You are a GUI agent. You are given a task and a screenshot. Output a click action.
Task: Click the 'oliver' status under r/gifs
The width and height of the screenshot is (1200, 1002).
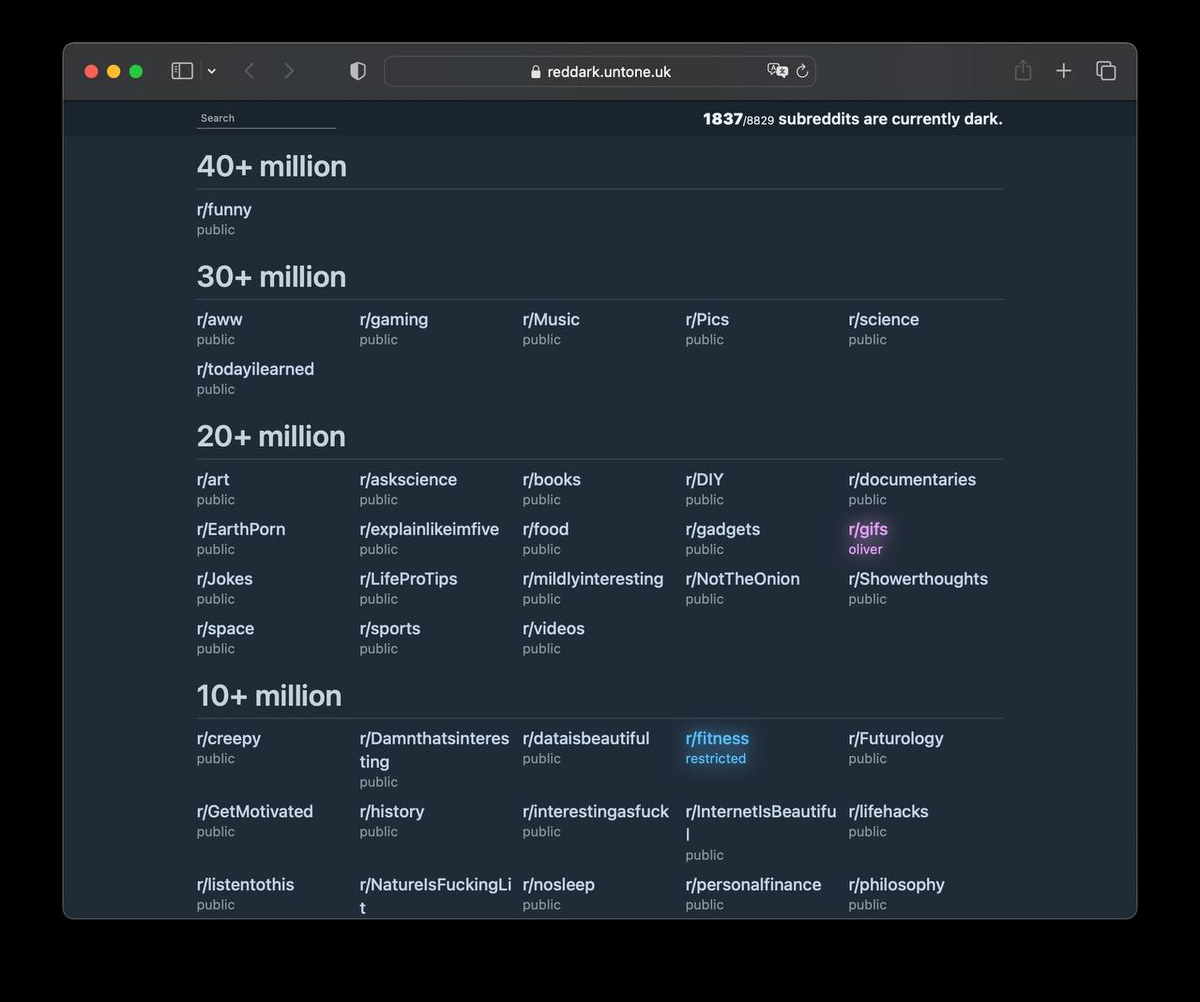point(866,549)
